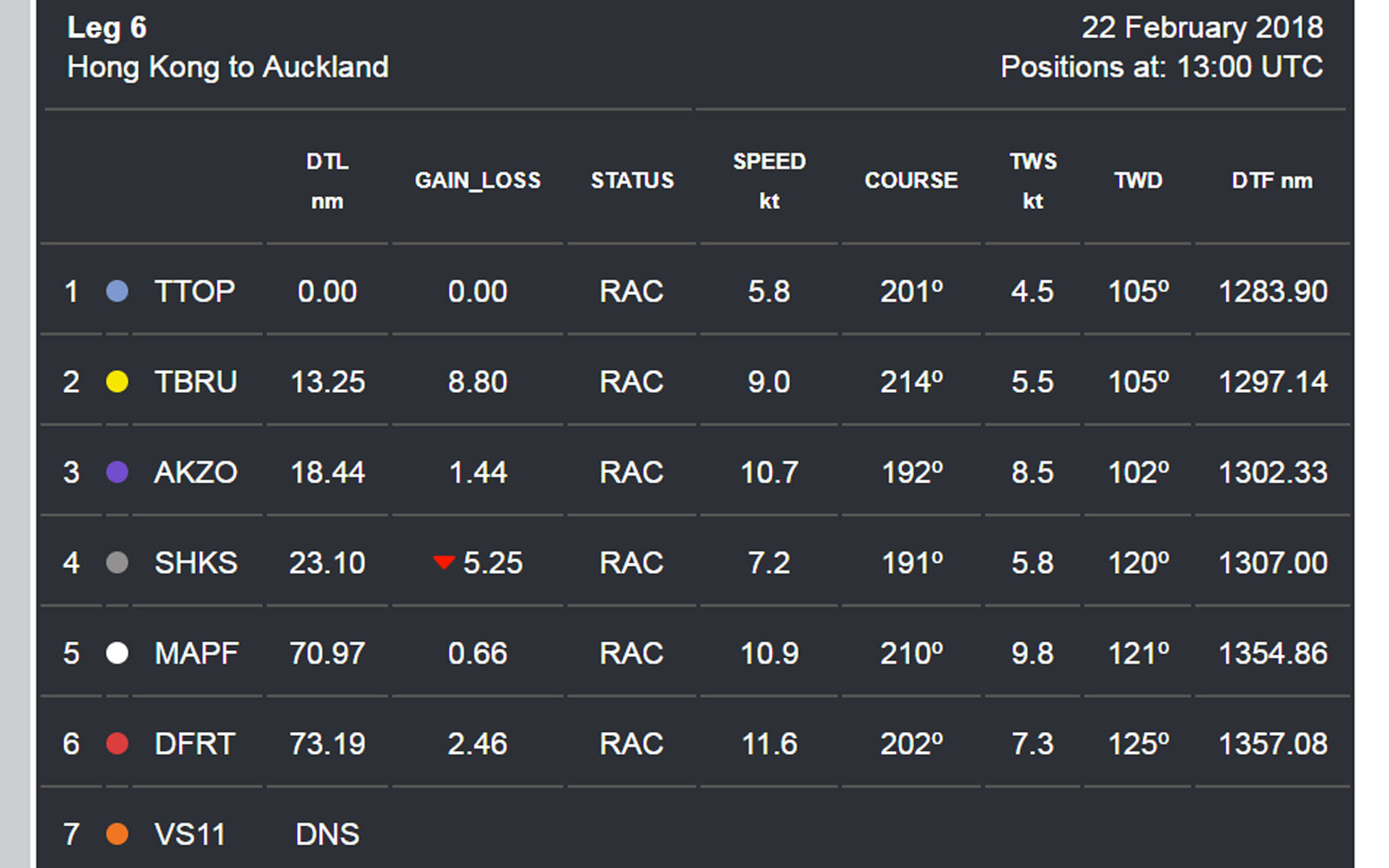Click the white MAPF team color dot
The width and height of the screenshot is (1389, 868).
117,653
